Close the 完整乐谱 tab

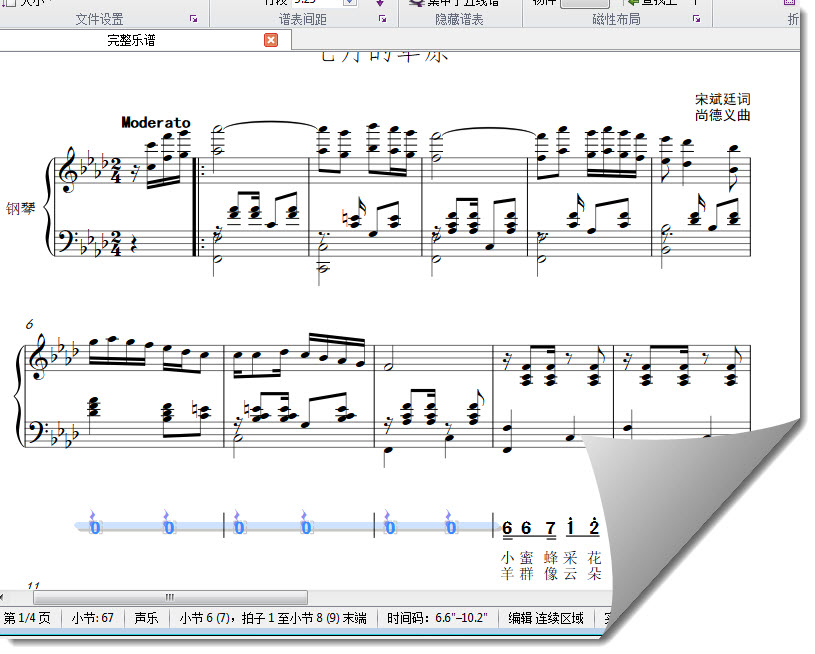pyautogui.click(x=270, y=40)
